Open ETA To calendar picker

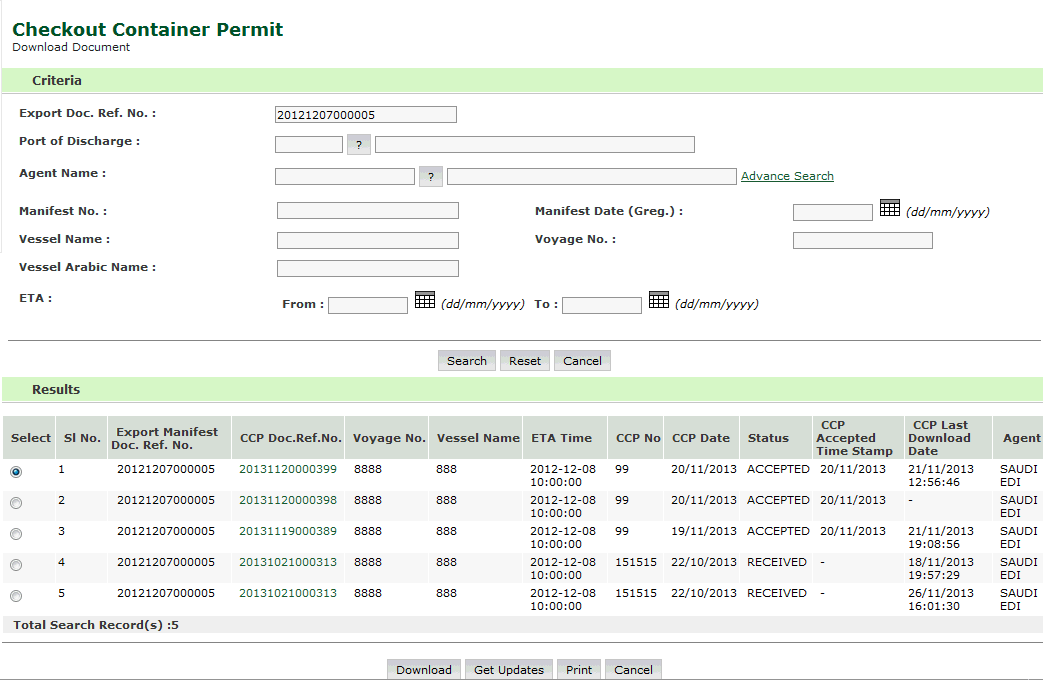coord(658,300)
